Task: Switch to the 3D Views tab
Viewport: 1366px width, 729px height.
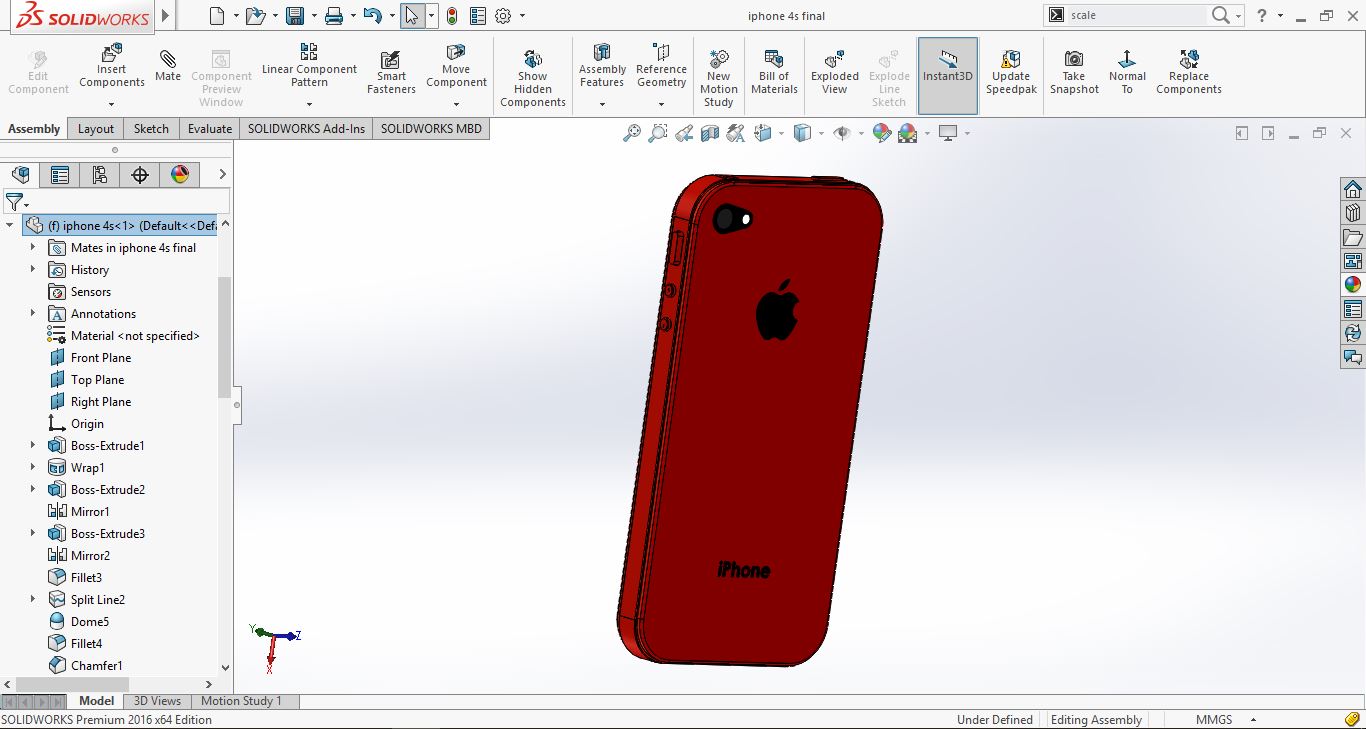Action: point(158,701)
